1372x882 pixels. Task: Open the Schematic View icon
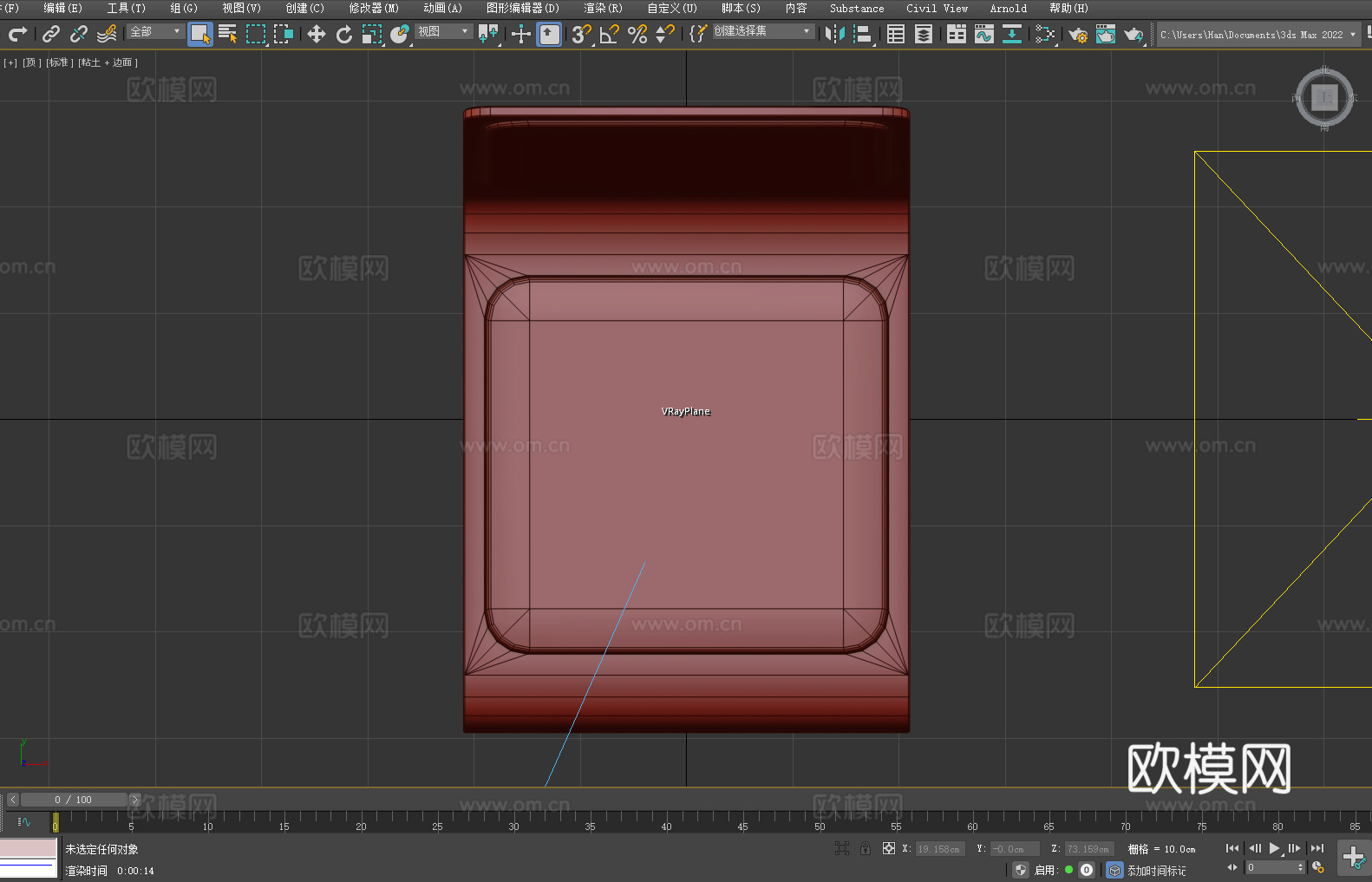(x=1045, y=34)
